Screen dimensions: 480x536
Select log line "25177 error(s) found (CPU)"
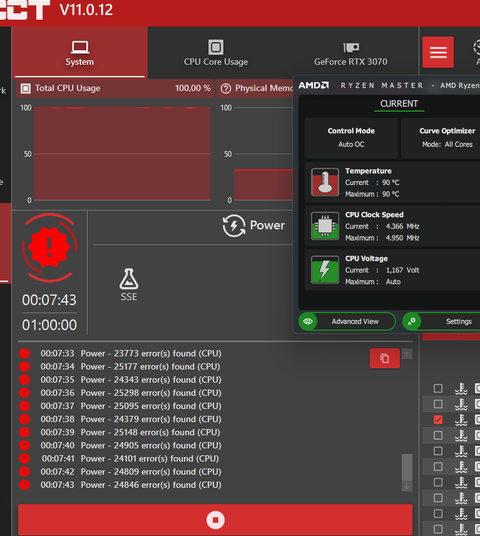167,367
